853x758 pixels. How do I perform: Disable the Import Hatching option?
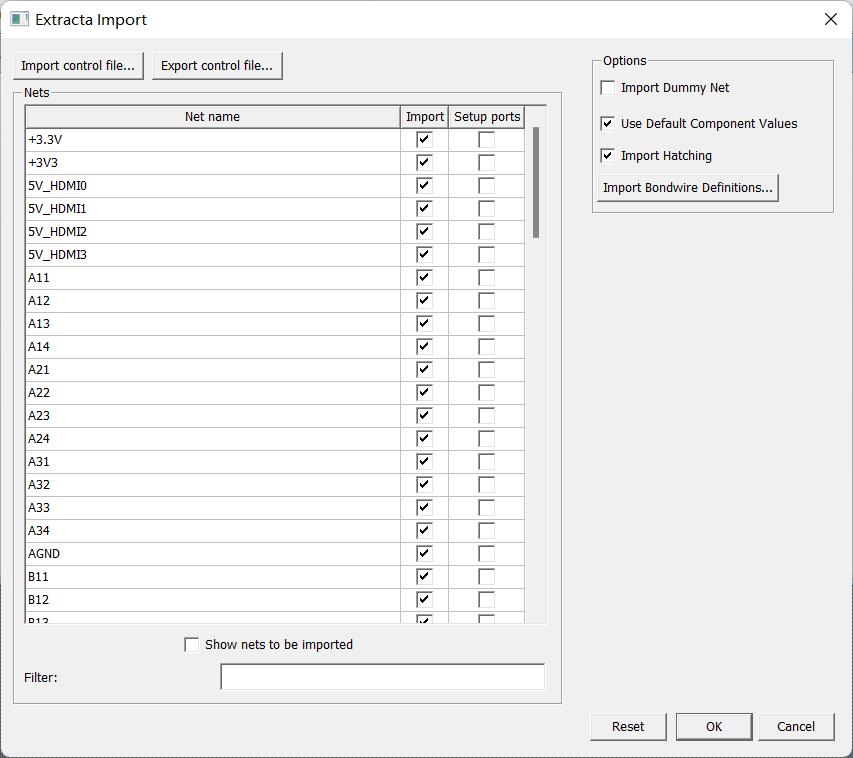point(606,156)
